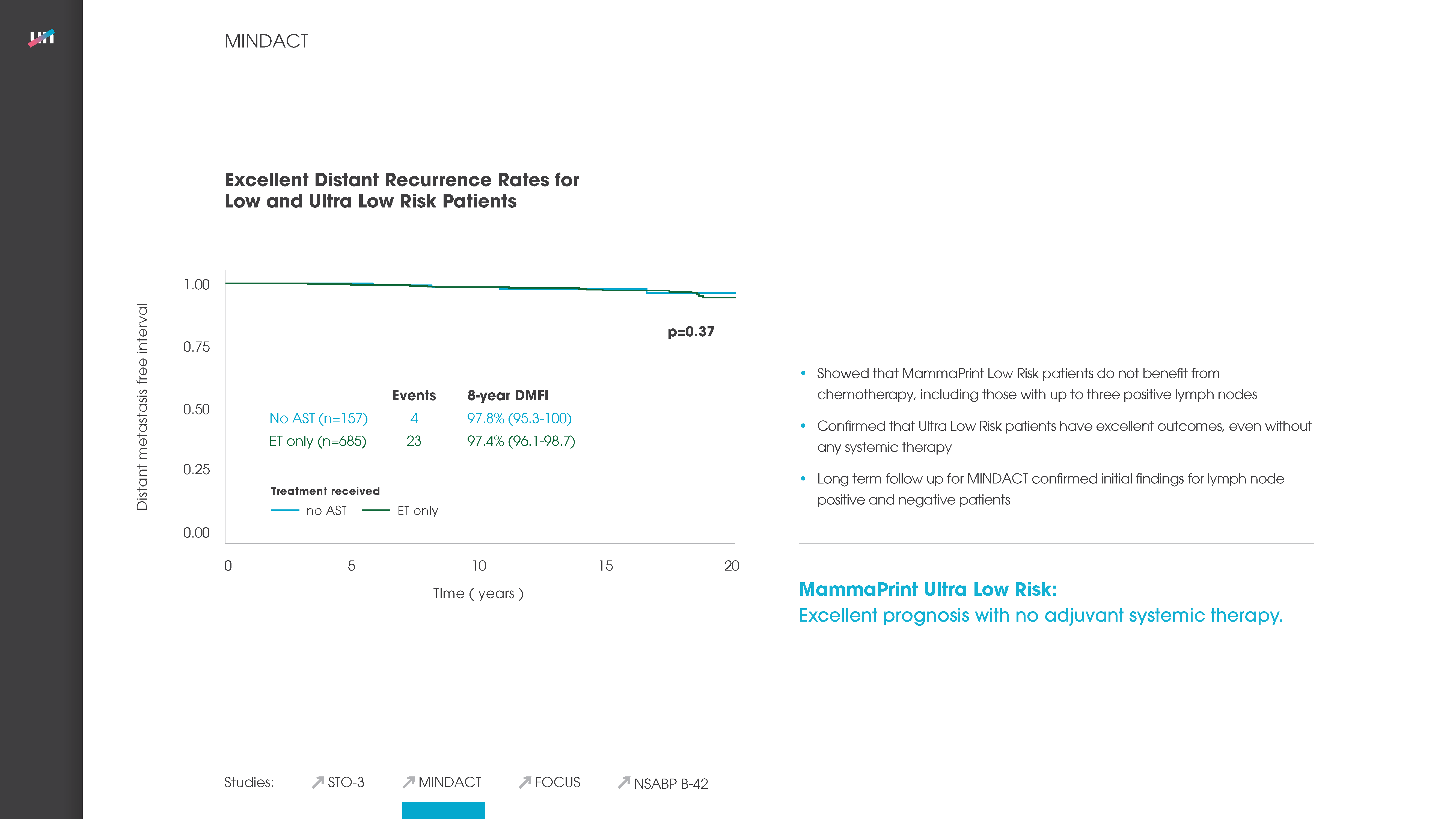Viewport: 1456px width, 819px height.
Task: Click the '8-year DMFI' column header
Action: 507,396
